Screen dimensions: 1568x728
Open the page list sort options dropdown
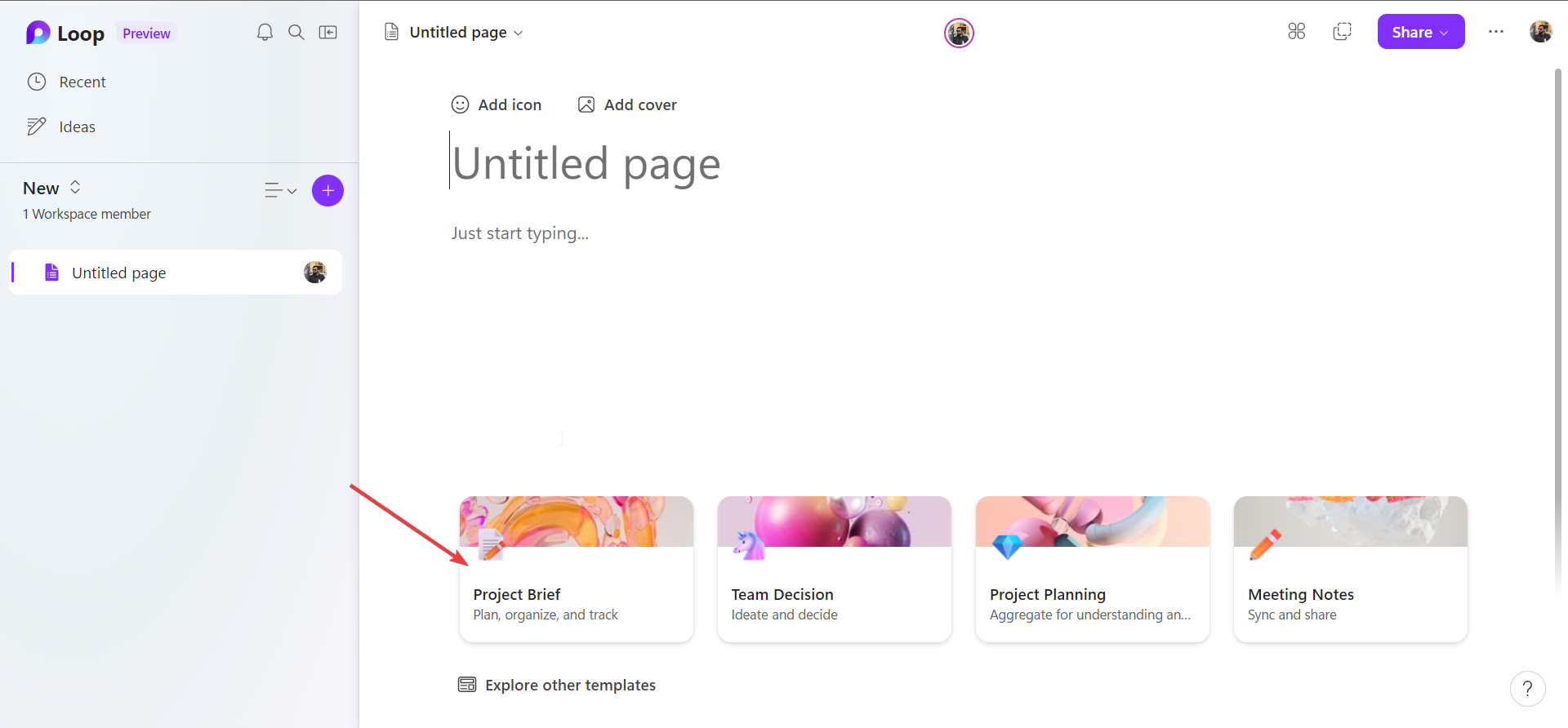280,191
